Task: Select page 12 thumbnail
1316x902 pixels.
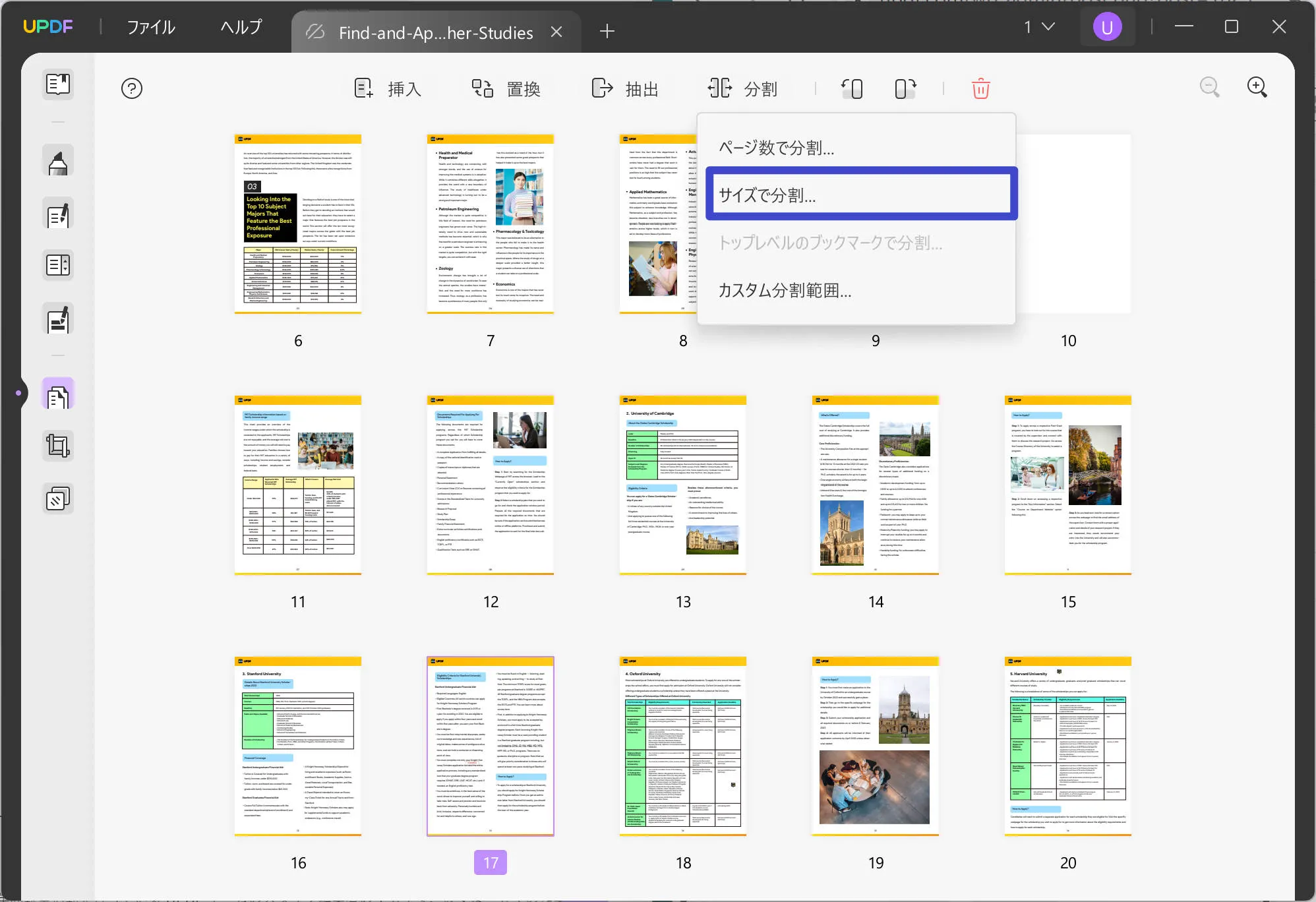Action: (491, 485)
